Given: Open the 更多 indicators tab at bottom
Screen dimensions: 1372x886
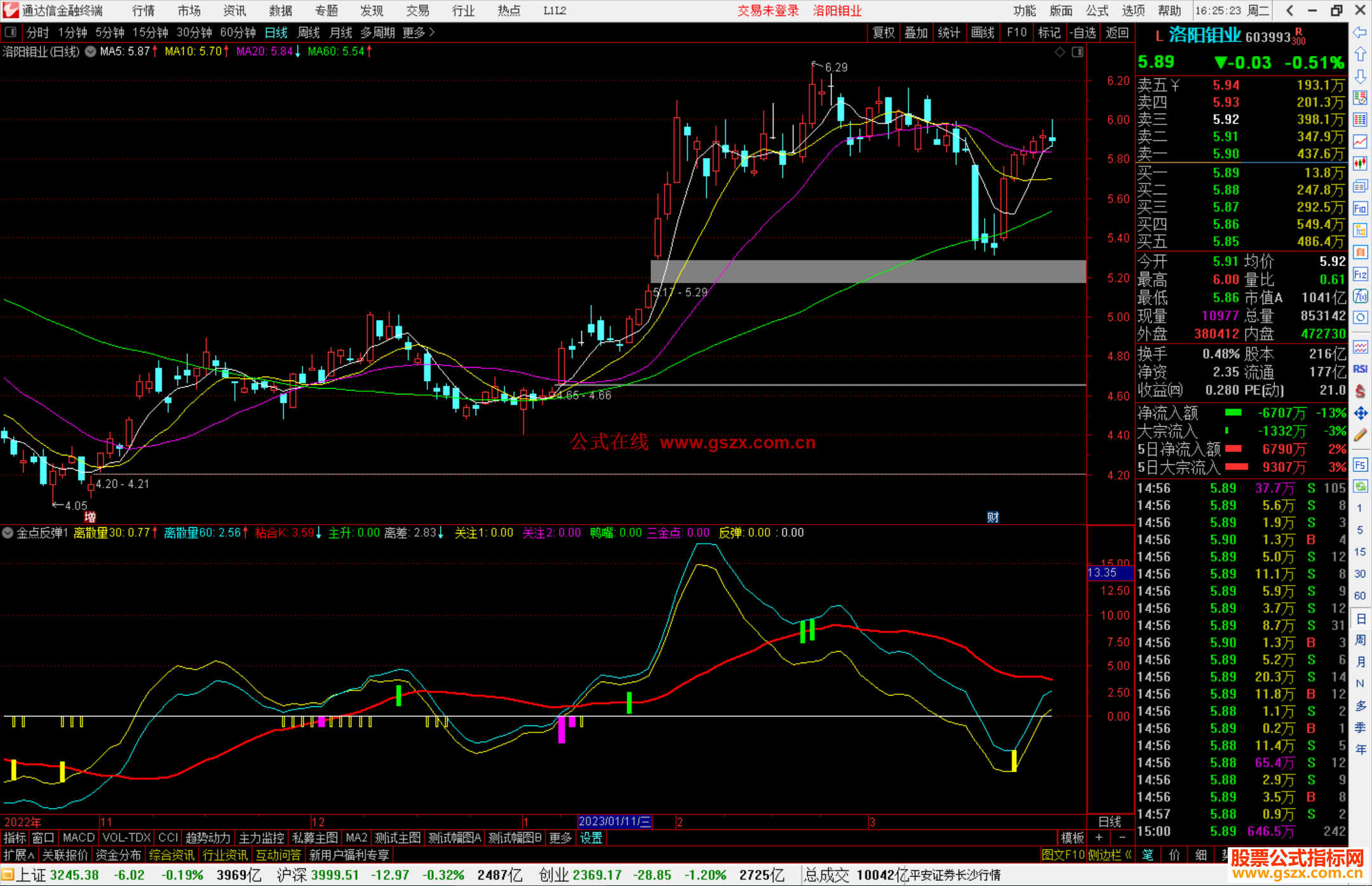Looking at the screenshot, I should (x=560, y=838).
